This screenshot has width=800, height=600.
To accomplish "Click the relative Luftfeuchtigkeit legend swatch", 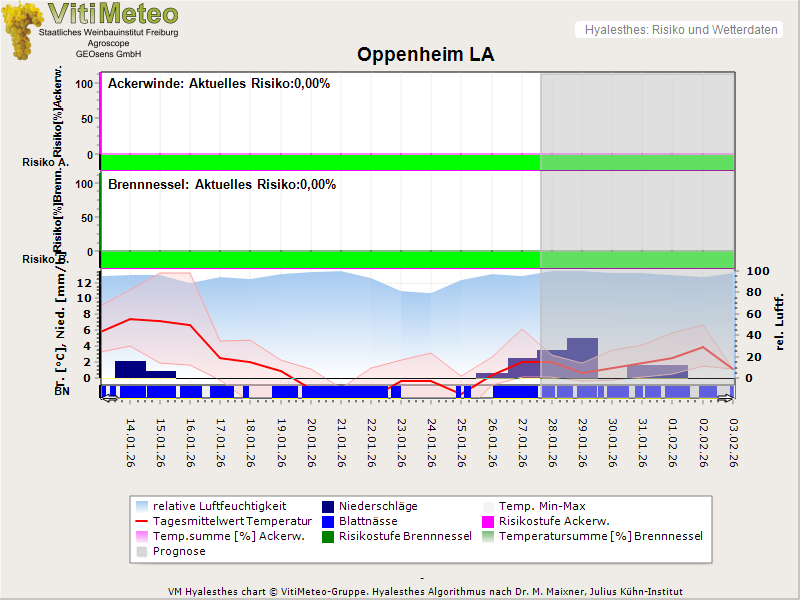I will [143, 506].
